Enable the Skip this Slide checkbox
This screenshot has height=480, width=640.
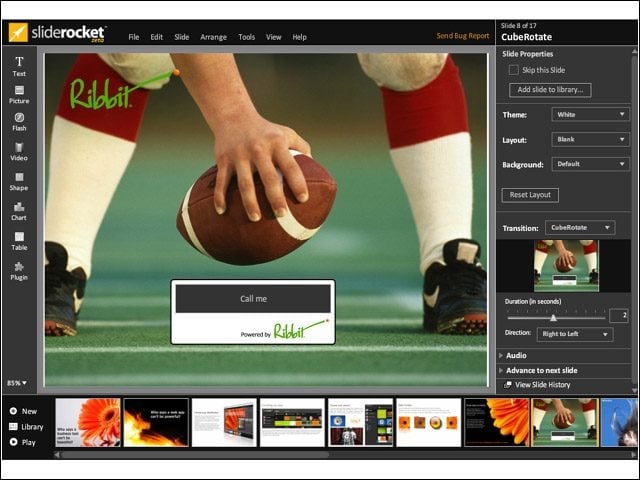click(x=513, y=70)
